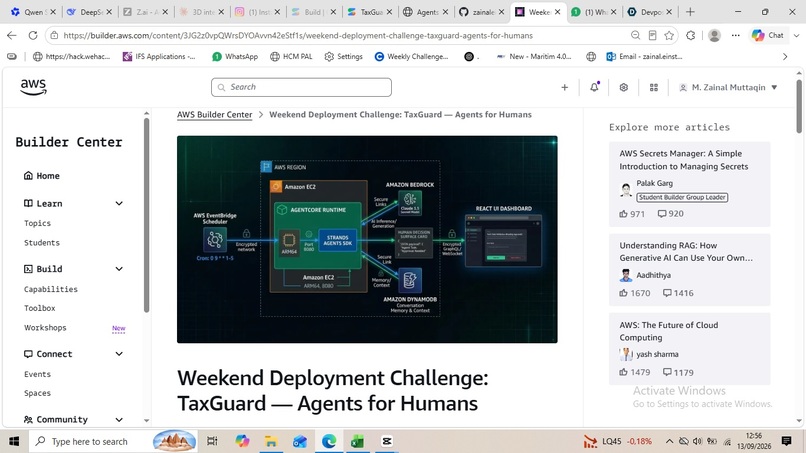This screenshot has width=806, height=453.
Task: Open comments on Secrets Manager article (920)
Action: (670, 214)
